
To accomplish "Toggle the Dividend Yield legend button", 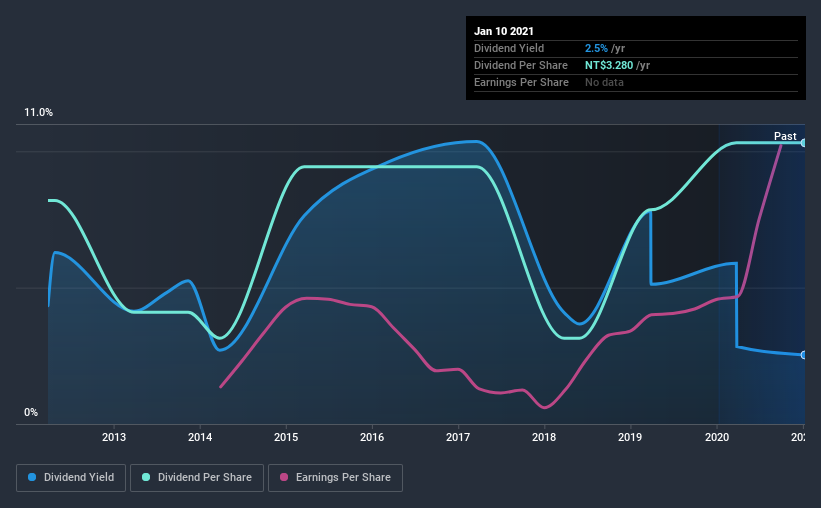I will tap(71, 478).
